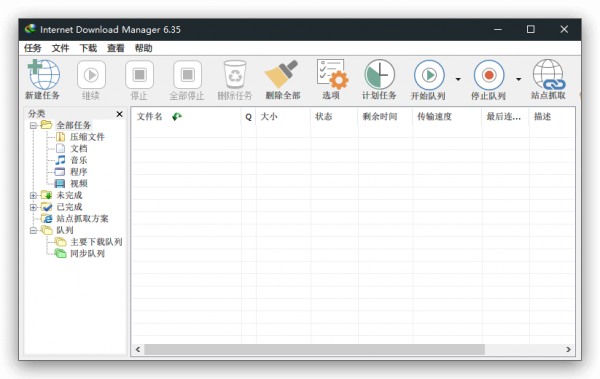The height and width of the screenshot is (379, 600).
Task: Open dropdown arrow next to 停止队列
Action: click(518, 79)
